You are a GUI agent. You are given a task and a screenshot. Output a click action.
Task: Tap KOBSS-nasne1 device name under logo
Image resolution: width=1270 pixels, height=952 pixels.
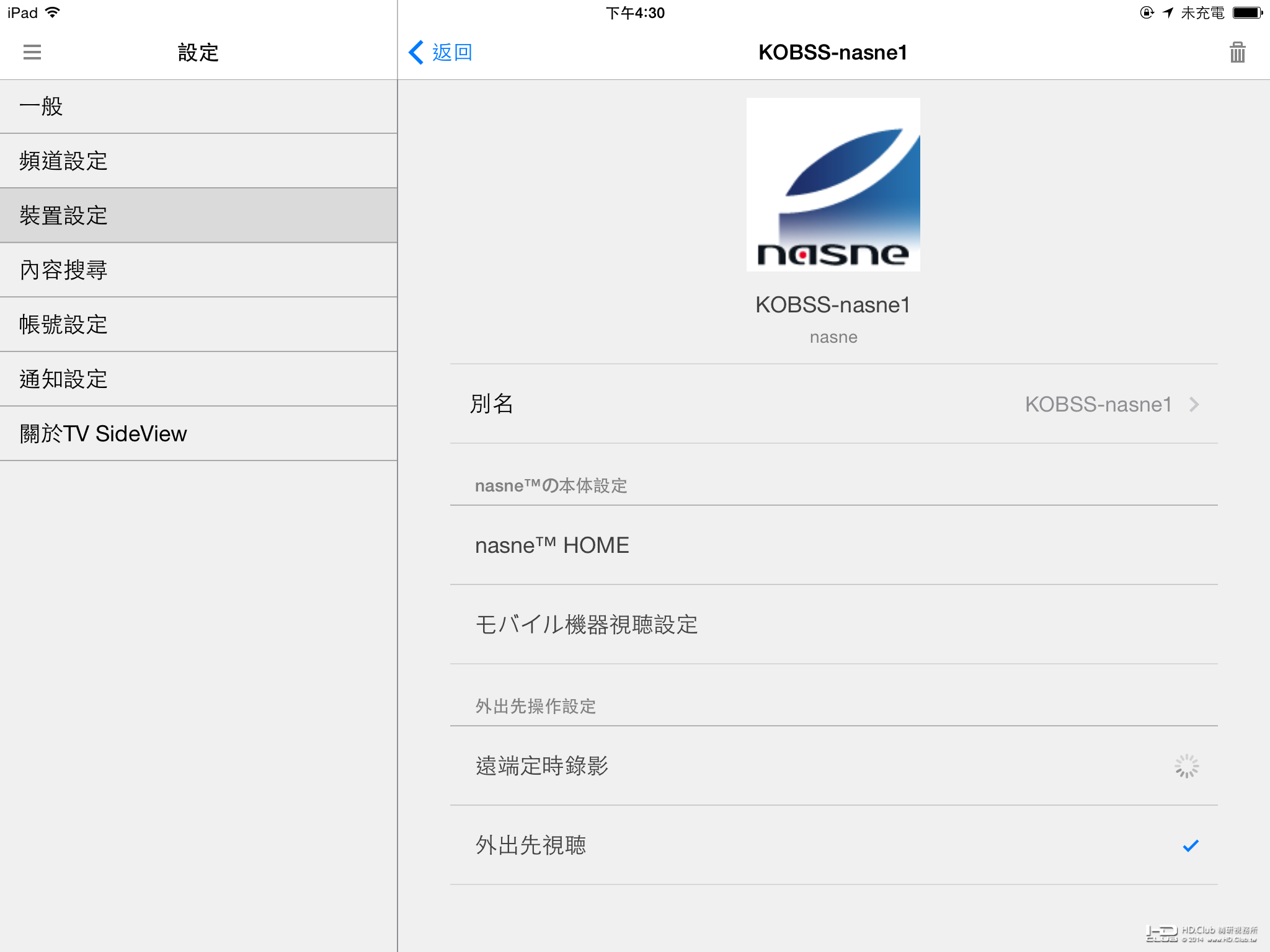pyautogui.click(x=833, y=305)
